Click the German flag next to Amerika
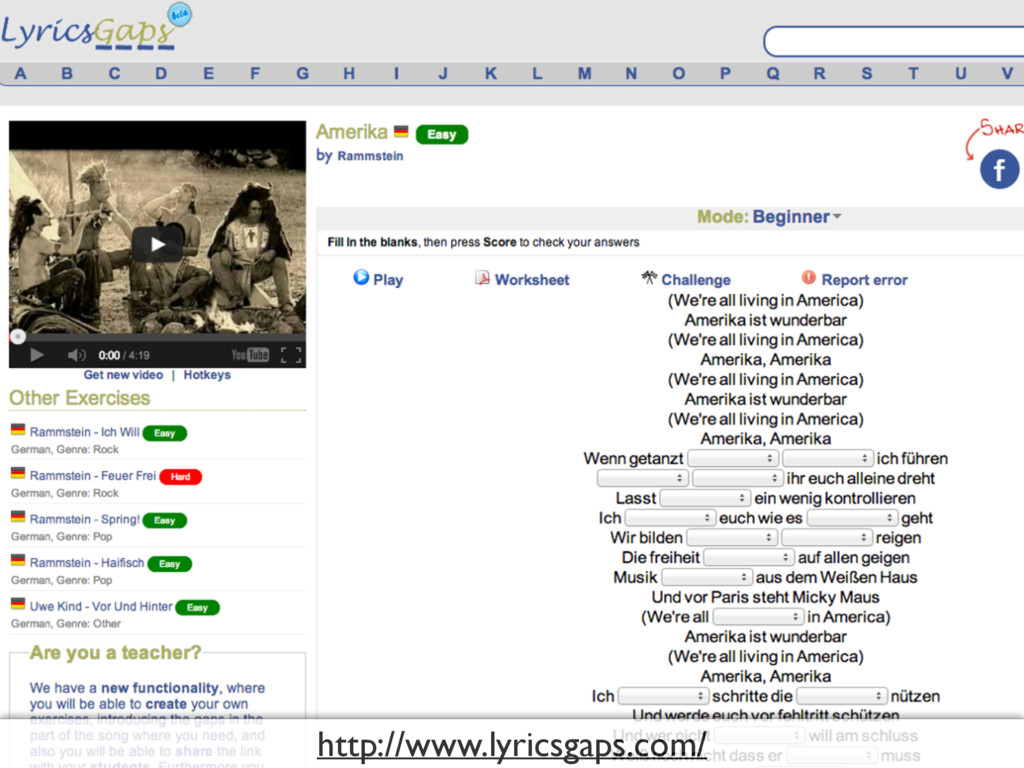The image size is (1024, 768). [401, 131]
